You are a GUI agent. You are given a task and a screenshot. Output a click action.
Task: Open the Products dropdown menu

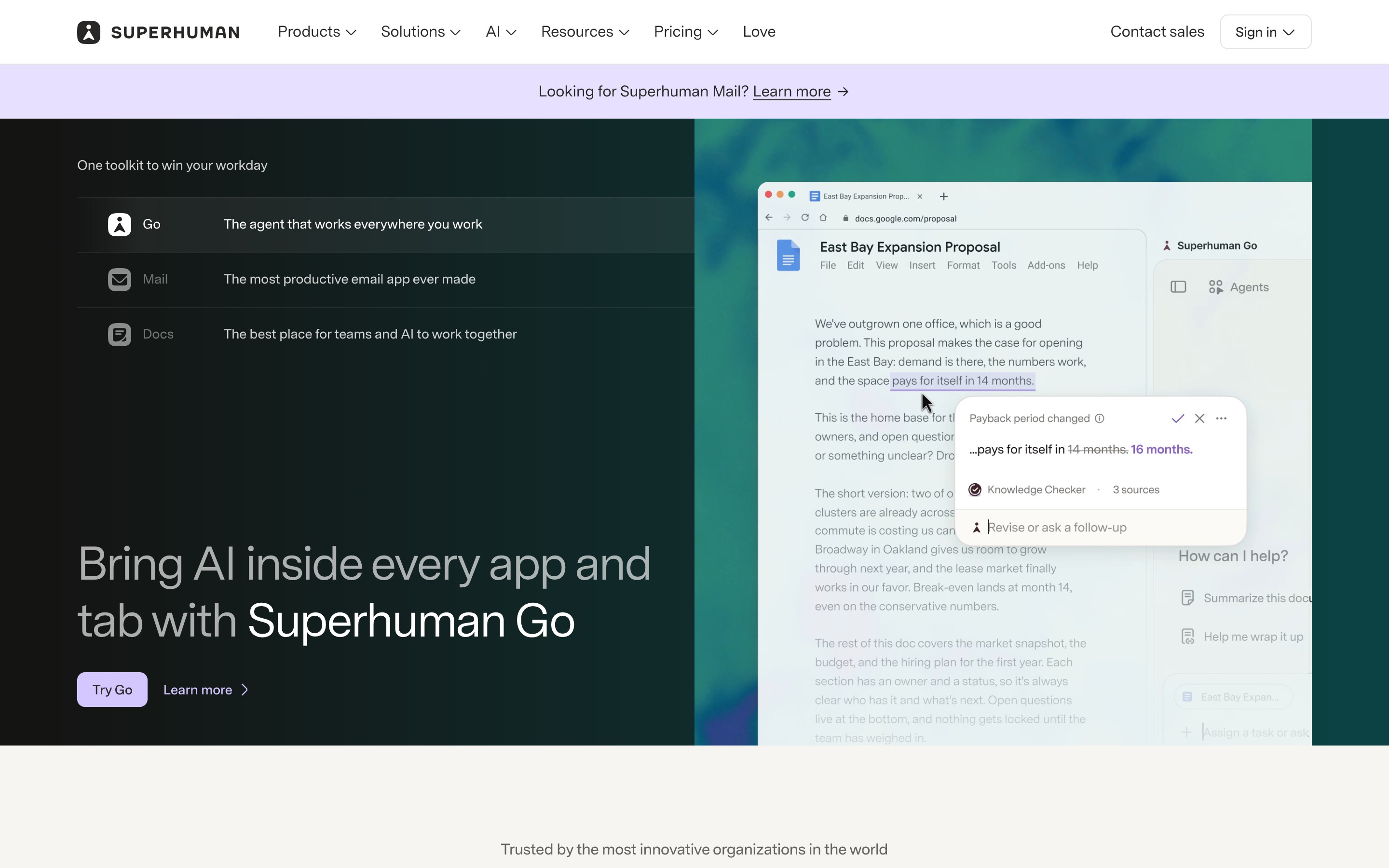pos(317,31)
